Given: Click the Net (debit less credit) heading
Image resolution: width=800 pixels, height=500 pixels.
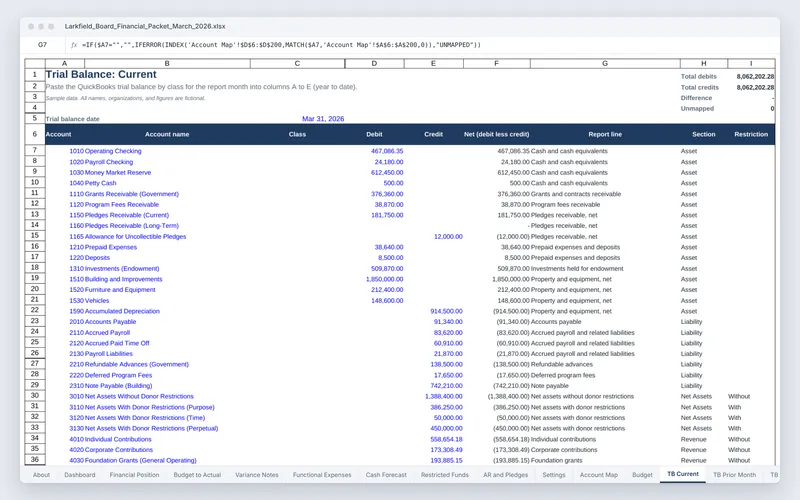Looking at the screenshot, I should pos(496,134).
